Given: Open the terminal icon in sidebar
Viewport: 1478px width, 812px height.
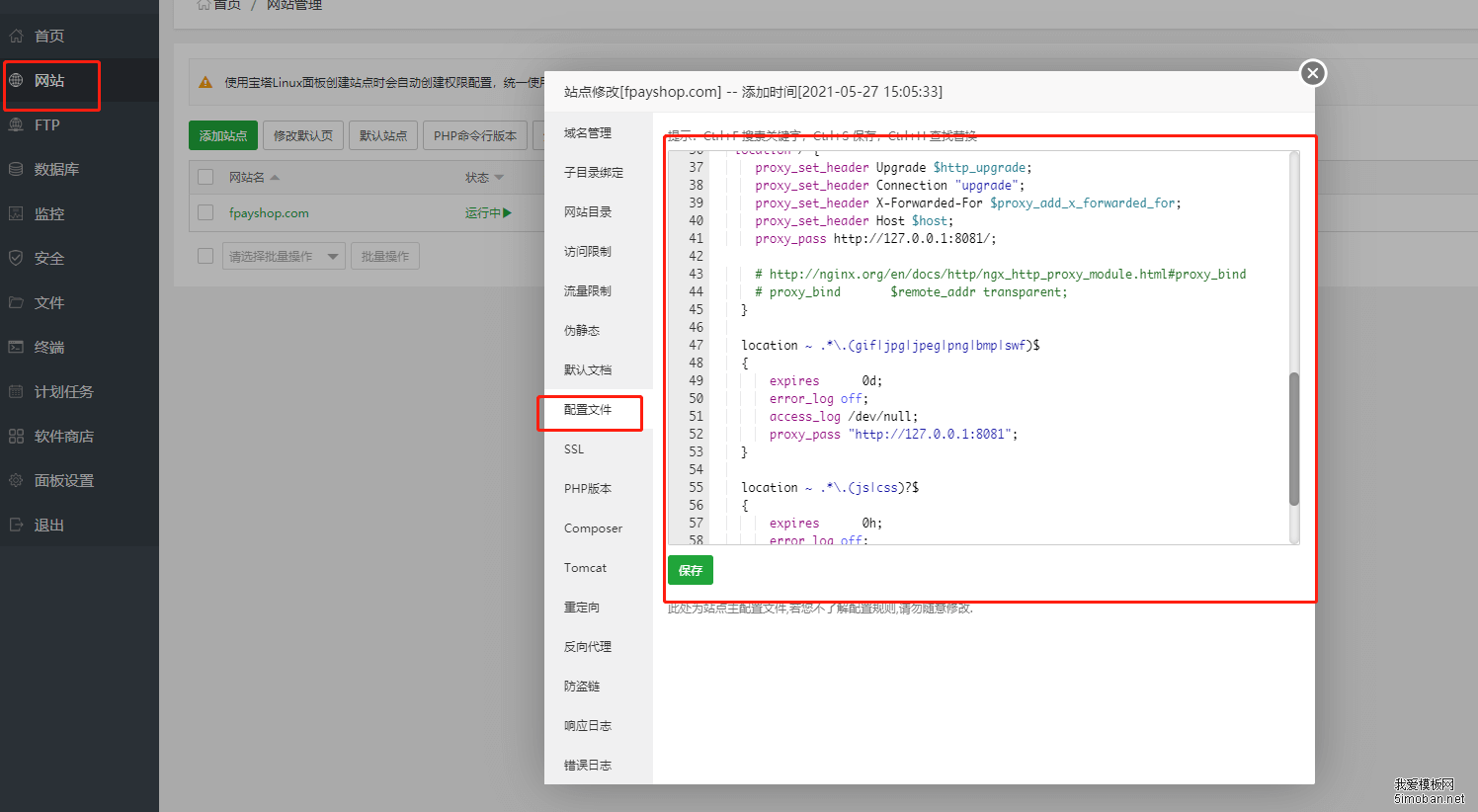Looking at the screenshot, I should 16,347.
